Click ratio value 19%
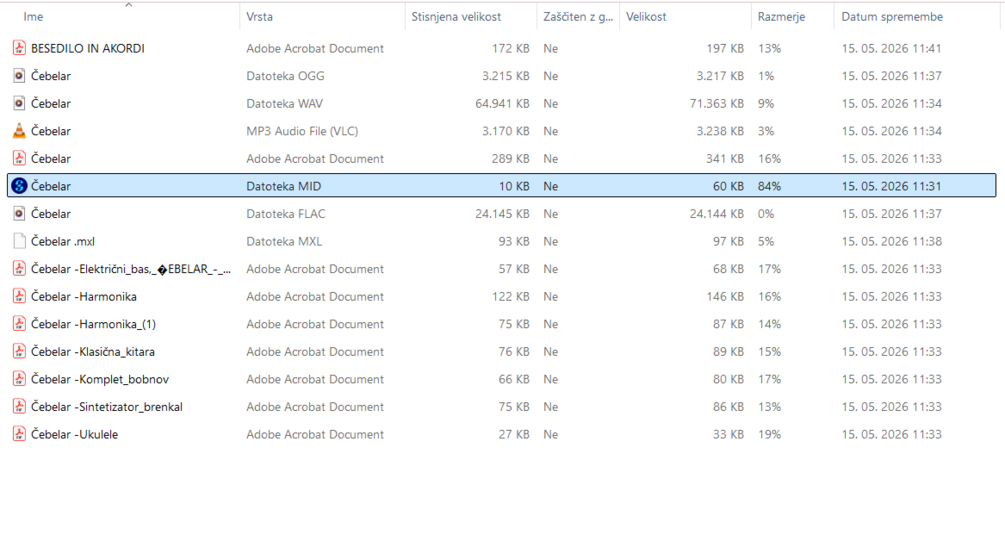 coord(769,434)
